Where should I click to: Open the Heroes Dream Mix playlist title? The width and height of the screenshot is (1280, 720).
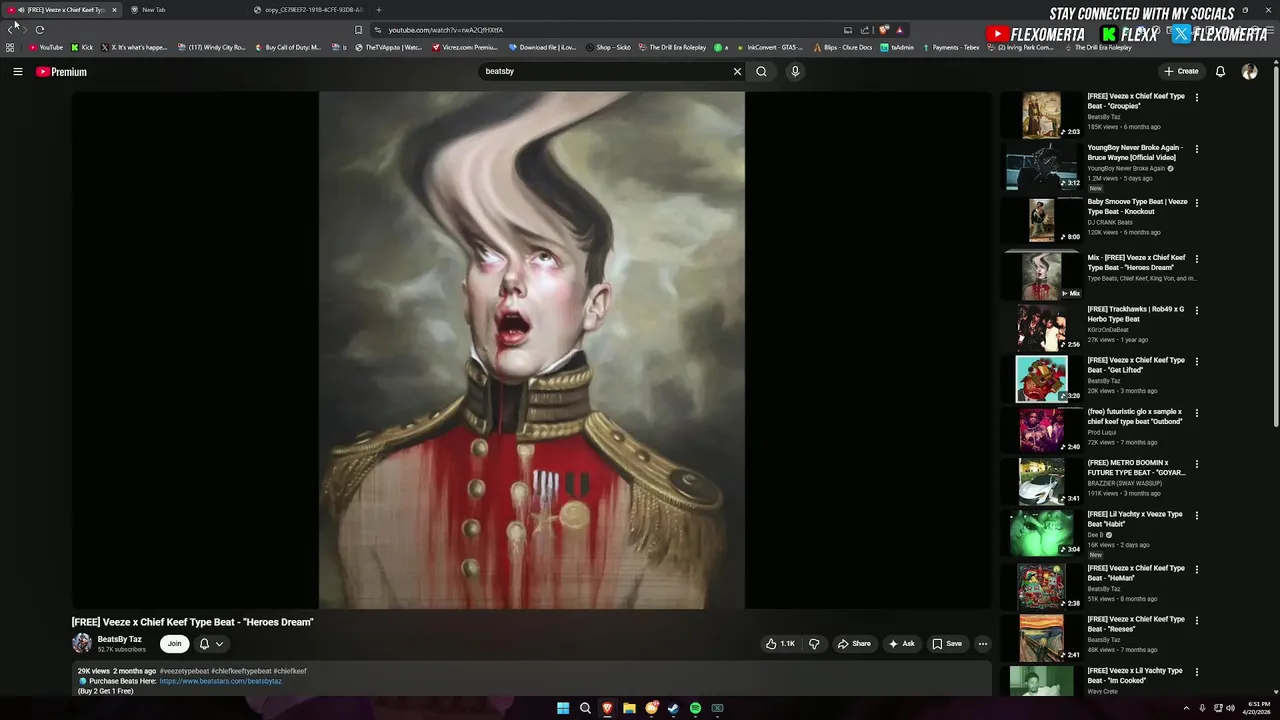[1137, 262]
